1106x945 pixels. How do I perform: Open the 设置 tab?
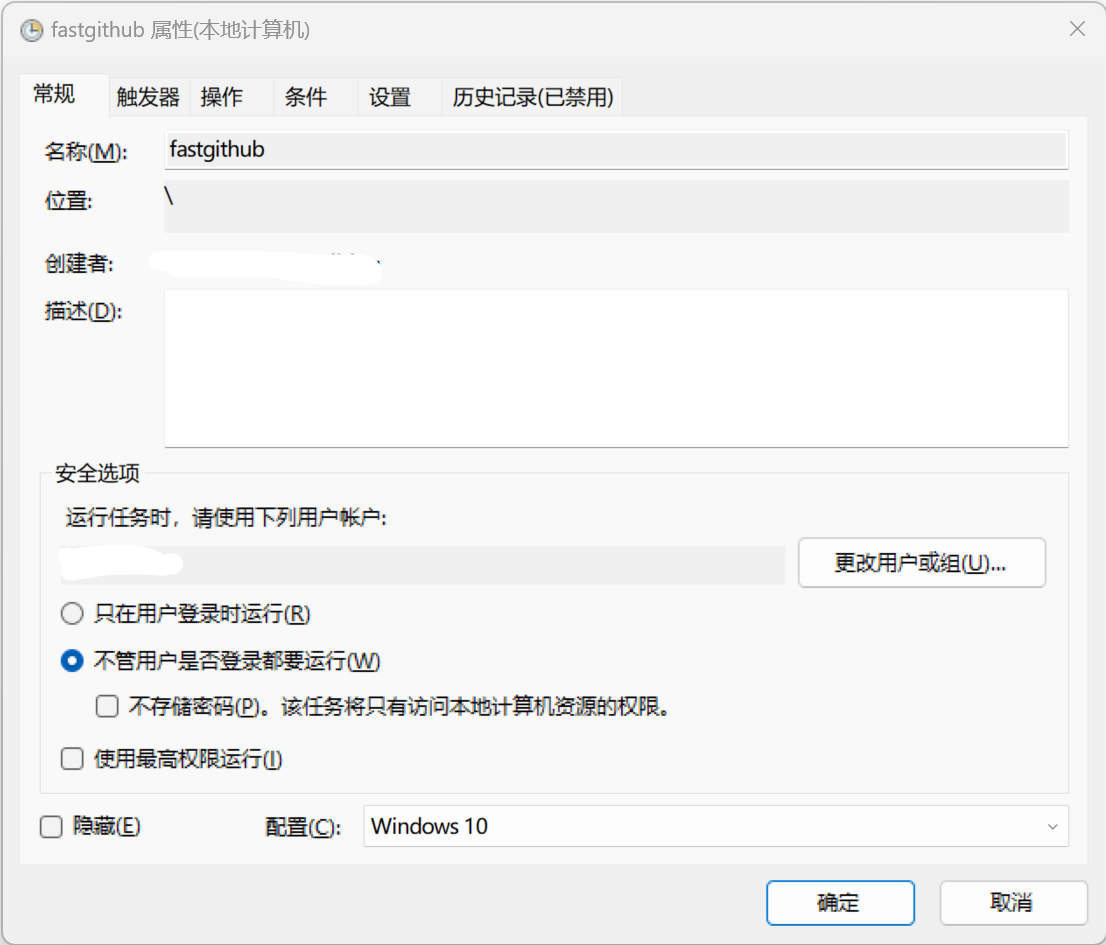389,97
